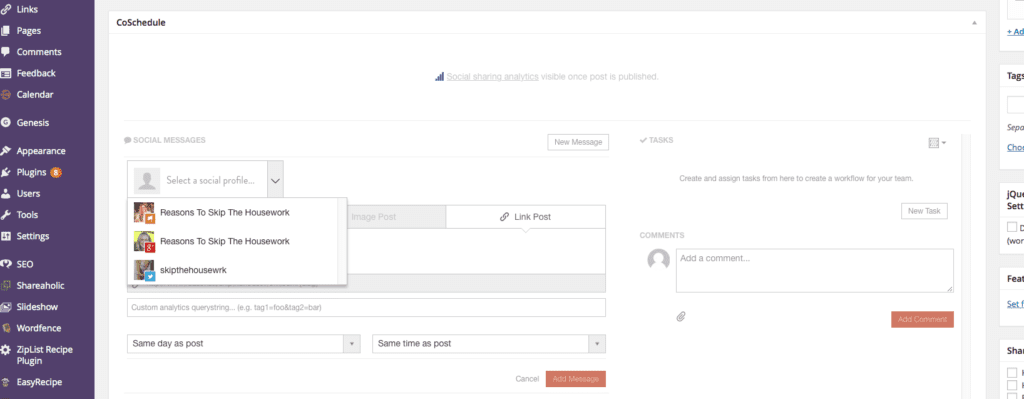Open the Social sharing analytics link
The width and height of the screenshot is (1024, 399).
[x=492, y=76]
